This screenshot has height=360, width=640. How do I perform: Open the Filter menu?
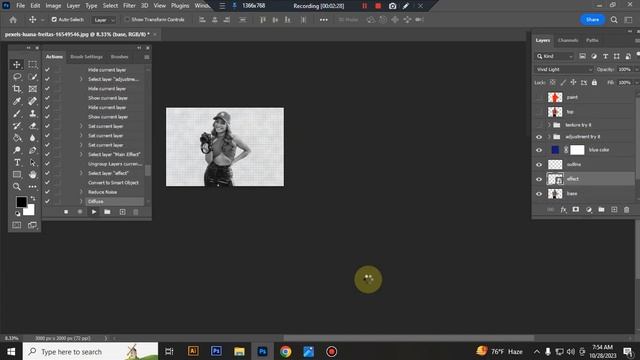coord(129,6)
